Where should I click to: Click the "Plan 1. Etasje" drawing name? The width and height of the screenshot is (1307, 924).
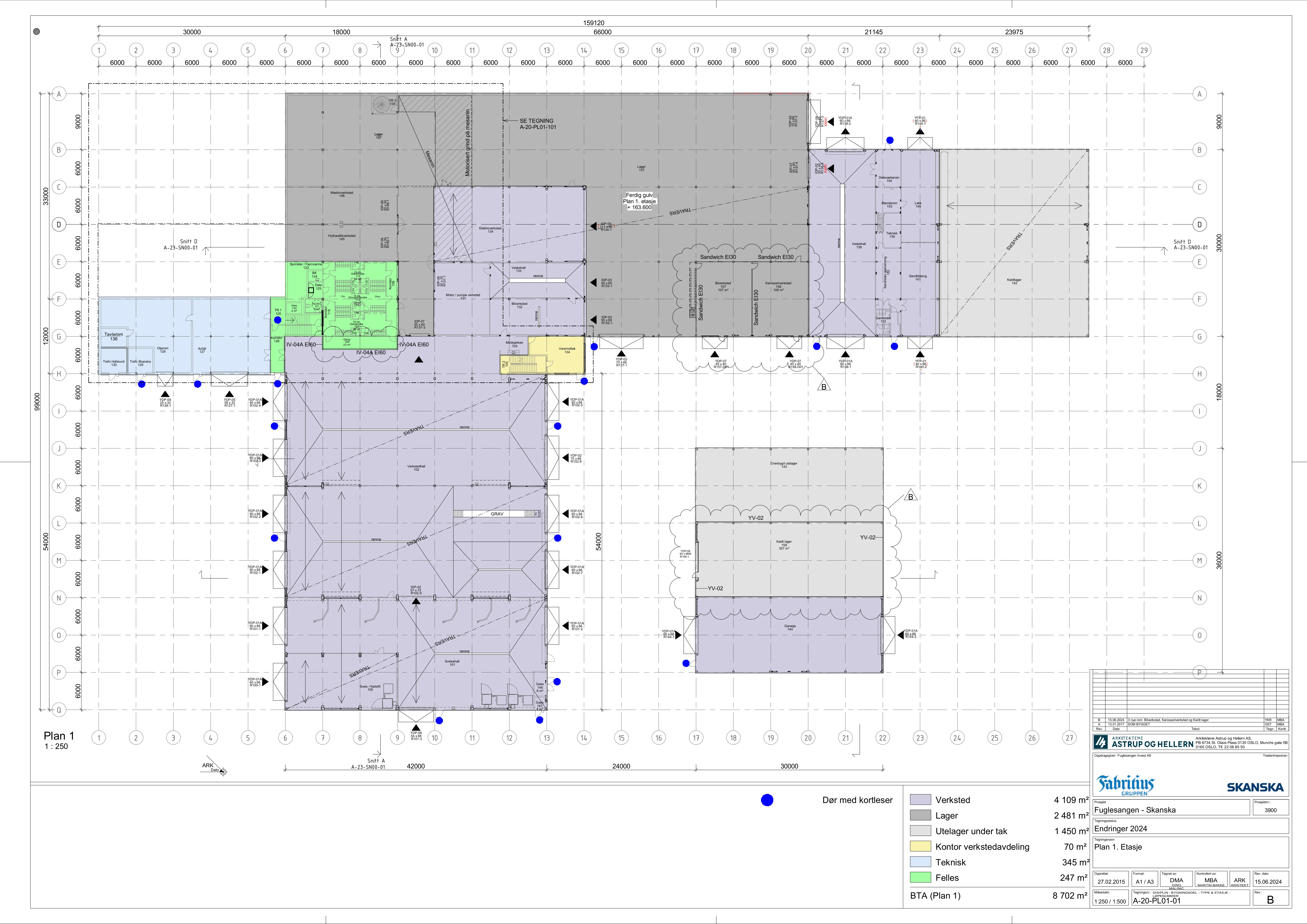coord(1118,847)
